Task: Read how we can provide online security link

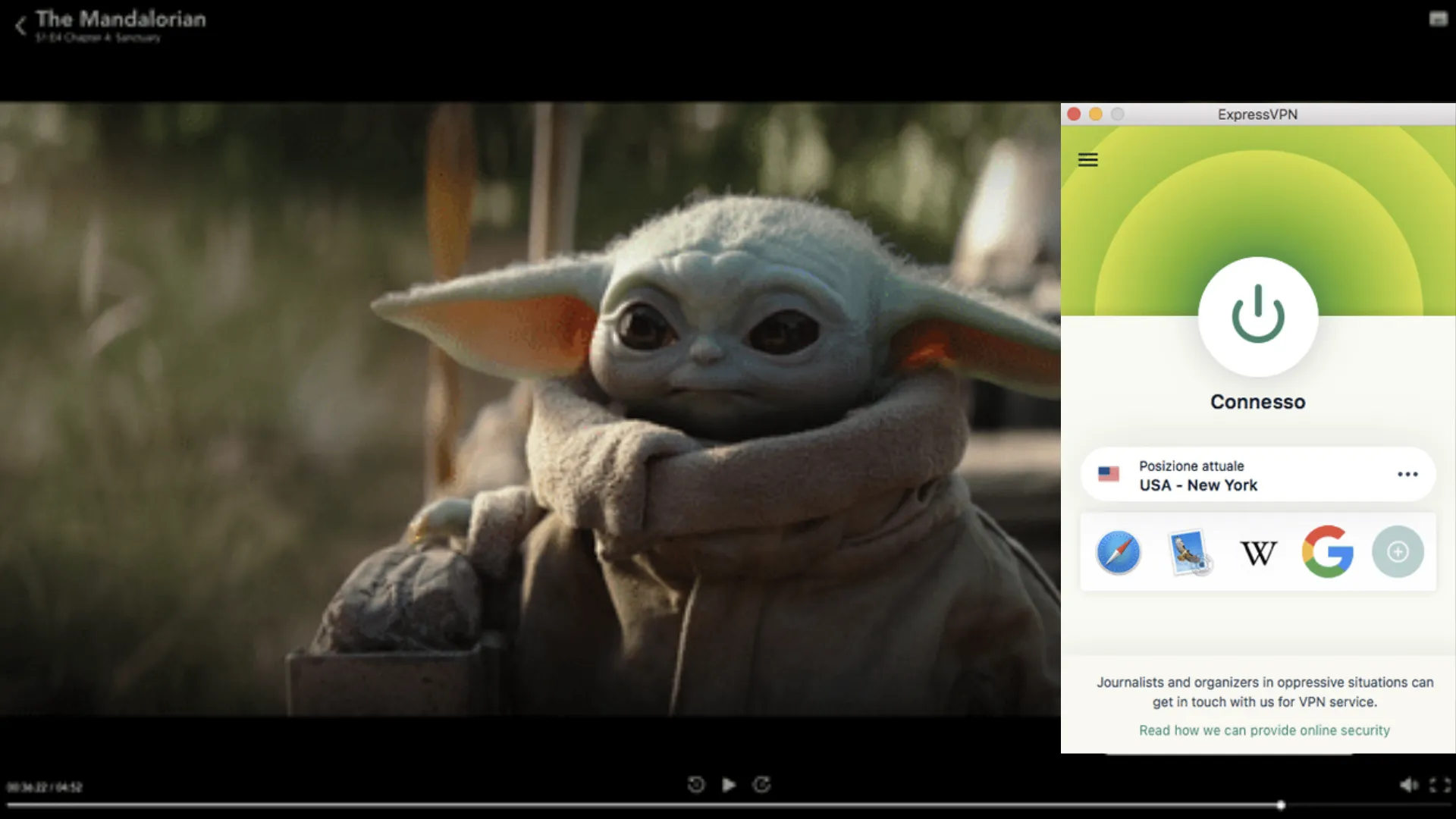Action: tap(1263, 730)
